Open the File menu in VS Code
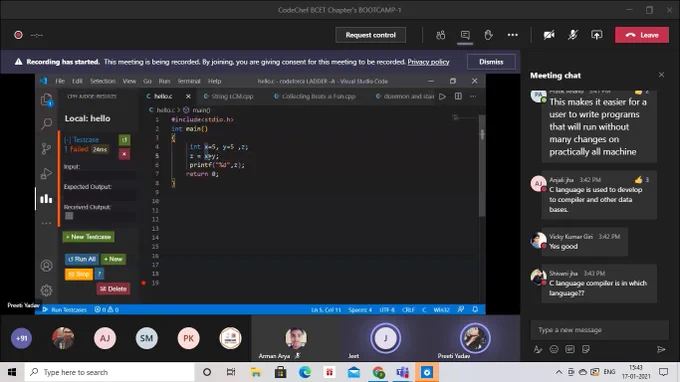 pos(60,81)
